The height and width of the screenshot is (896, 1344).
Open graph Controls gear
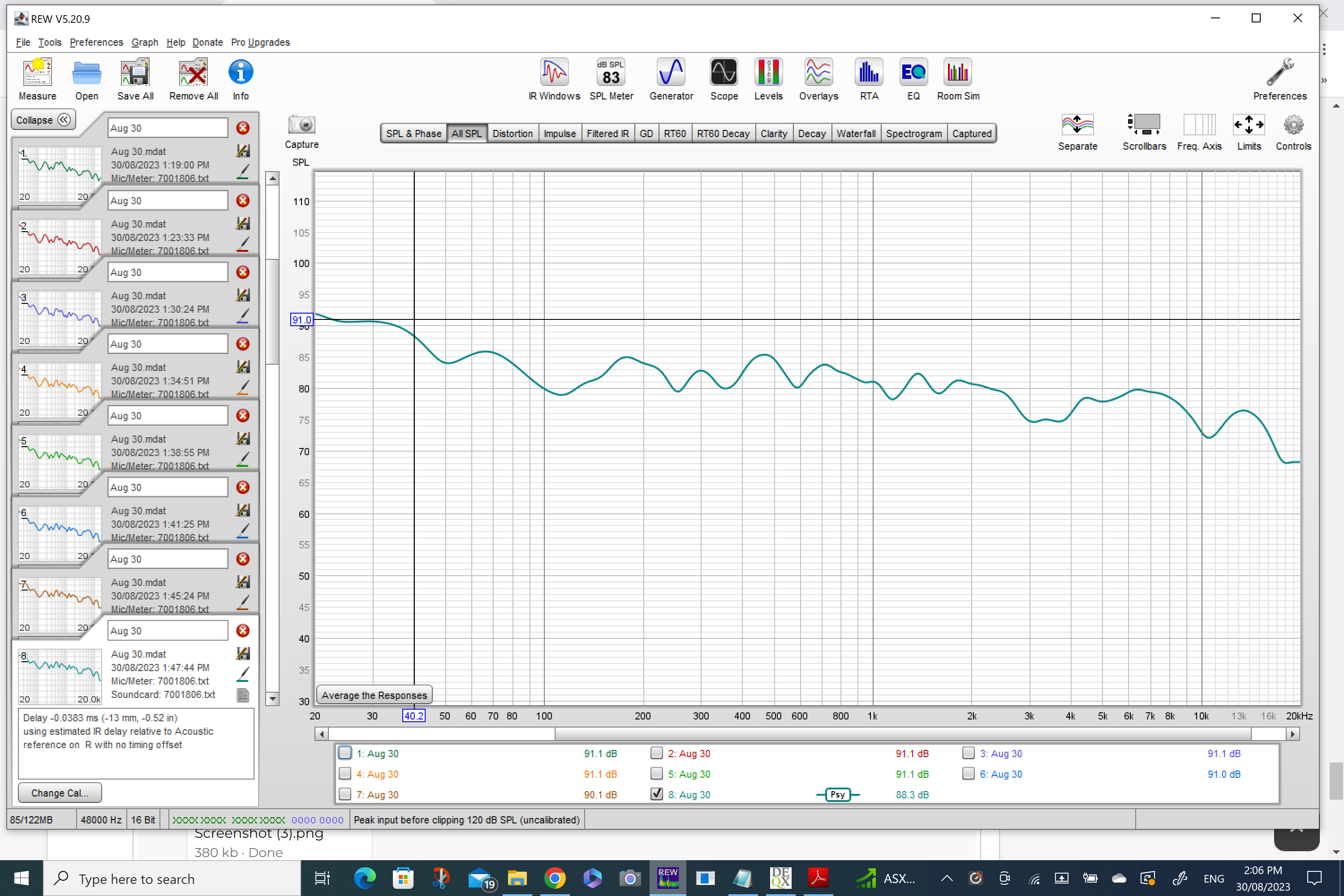(x=1294, y=132)
